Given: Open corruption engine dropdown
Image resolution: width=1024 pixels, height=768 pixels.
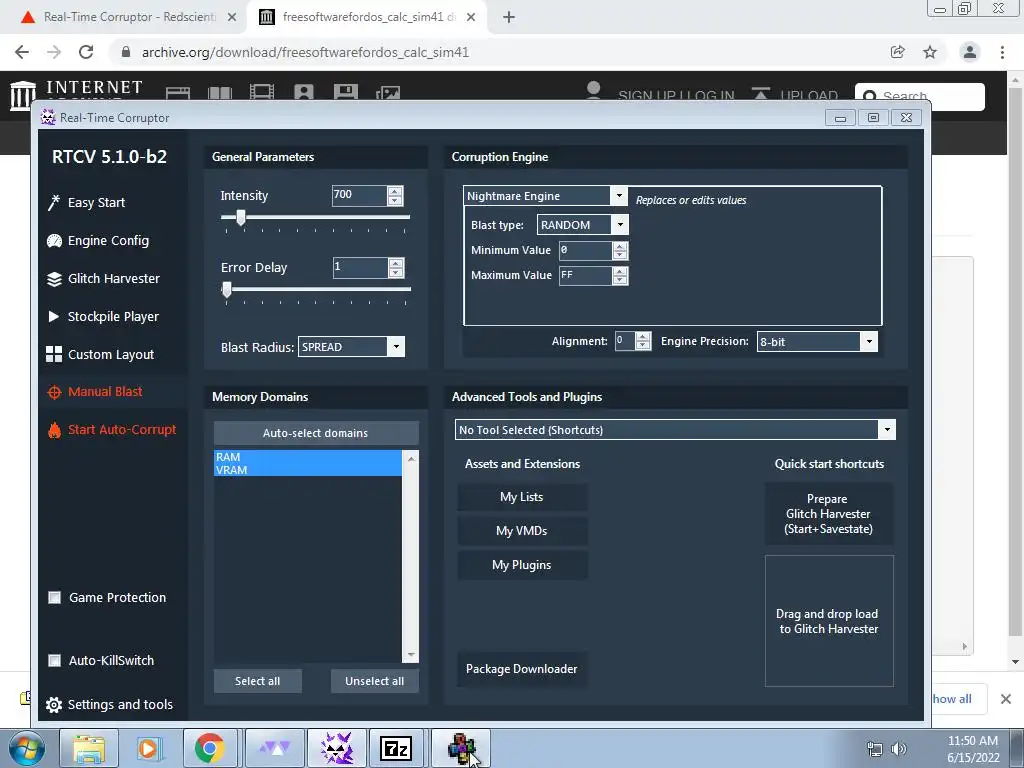Looking at the screenshot, I should (618, 196).
